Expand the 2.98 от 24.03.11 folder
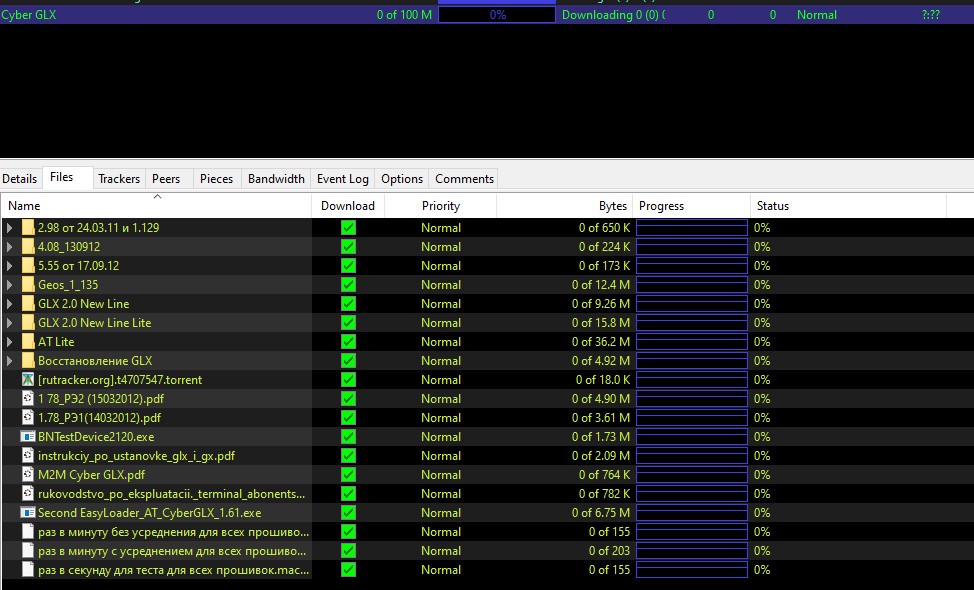This screenshot has width=974, height=590. pos(10,228)
